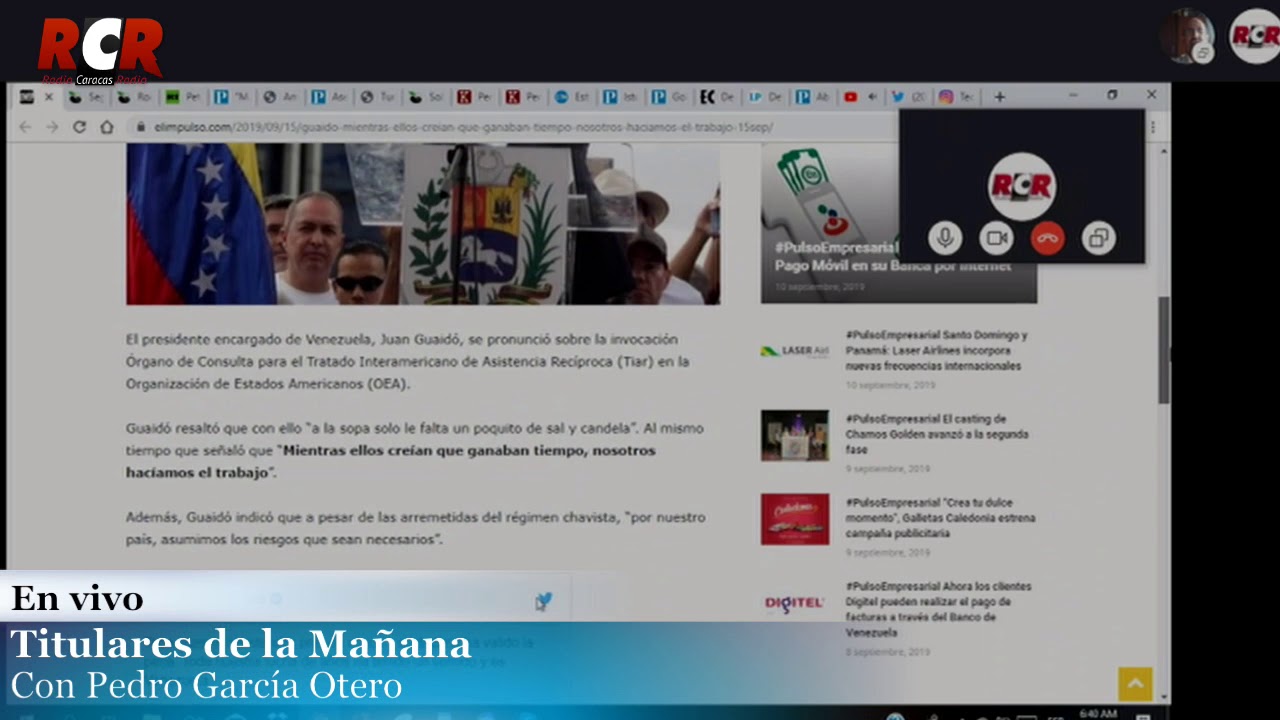Click the audio speaker icon on the YouTube tab
Screen dimensions: 1280x720
[x=873, y=97]
